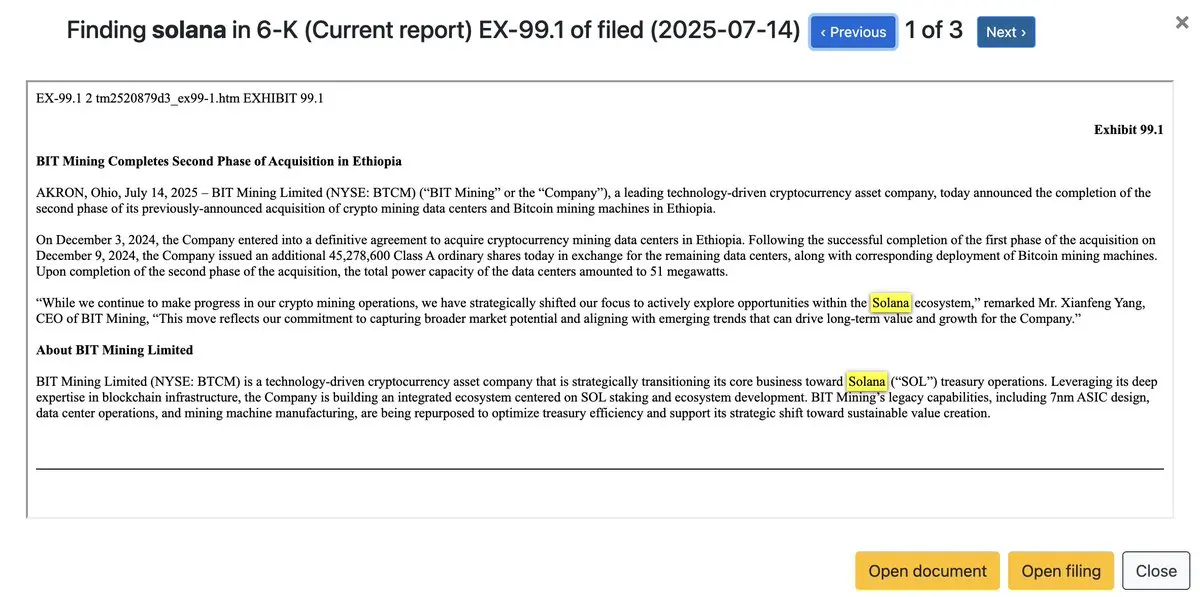The image size is (1200, 597).
Task: Click the 'About BIT Mining Limited' heading
Action: pos(115,350)
